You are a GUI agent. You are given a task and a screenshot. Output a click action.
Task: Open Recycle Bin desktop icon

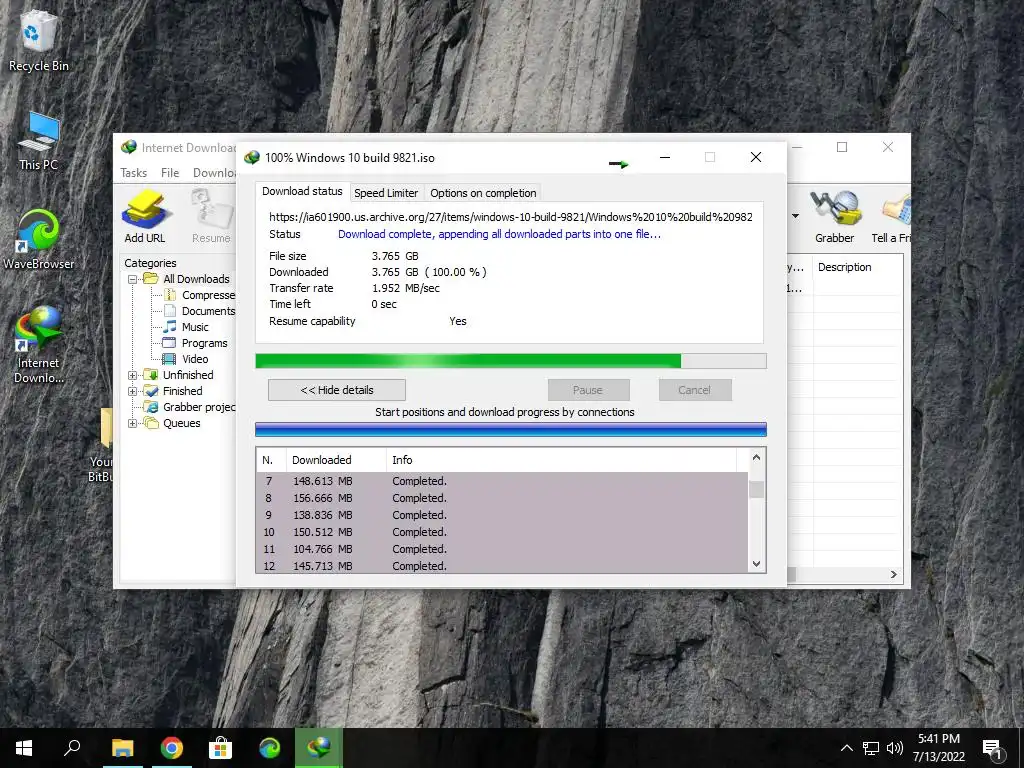[39, 40]
